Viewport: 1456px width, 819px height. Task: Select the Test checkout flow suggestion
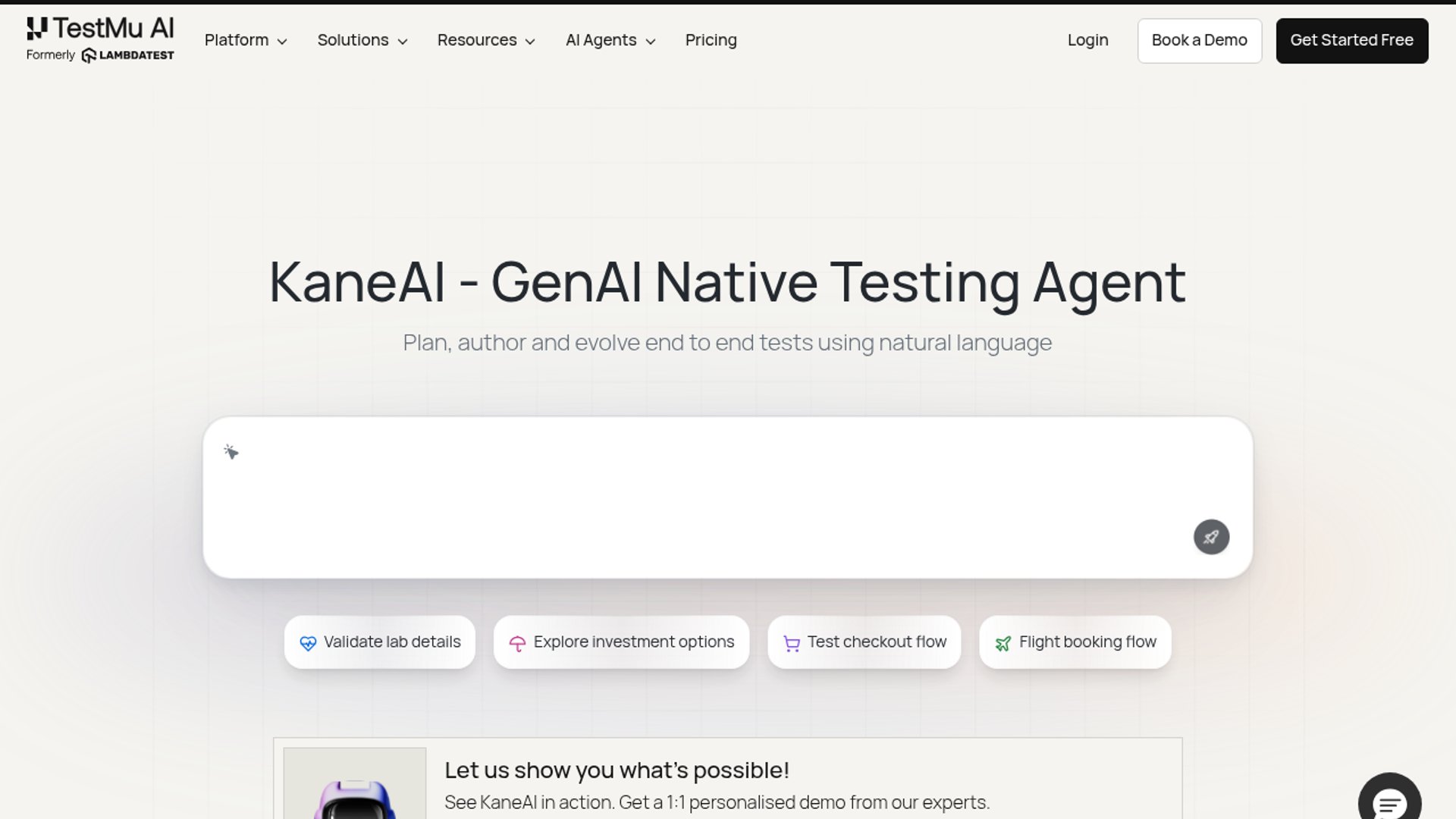(876, 642)
